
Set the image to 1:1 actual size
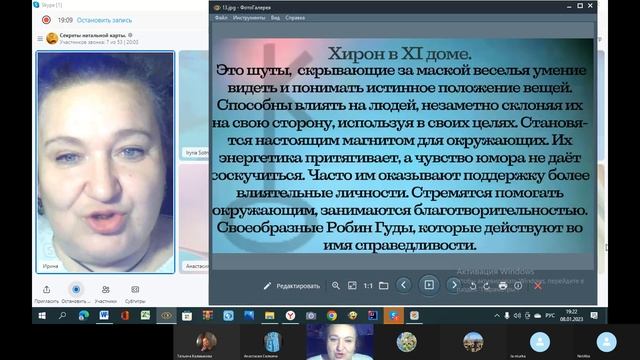point(368,286)
